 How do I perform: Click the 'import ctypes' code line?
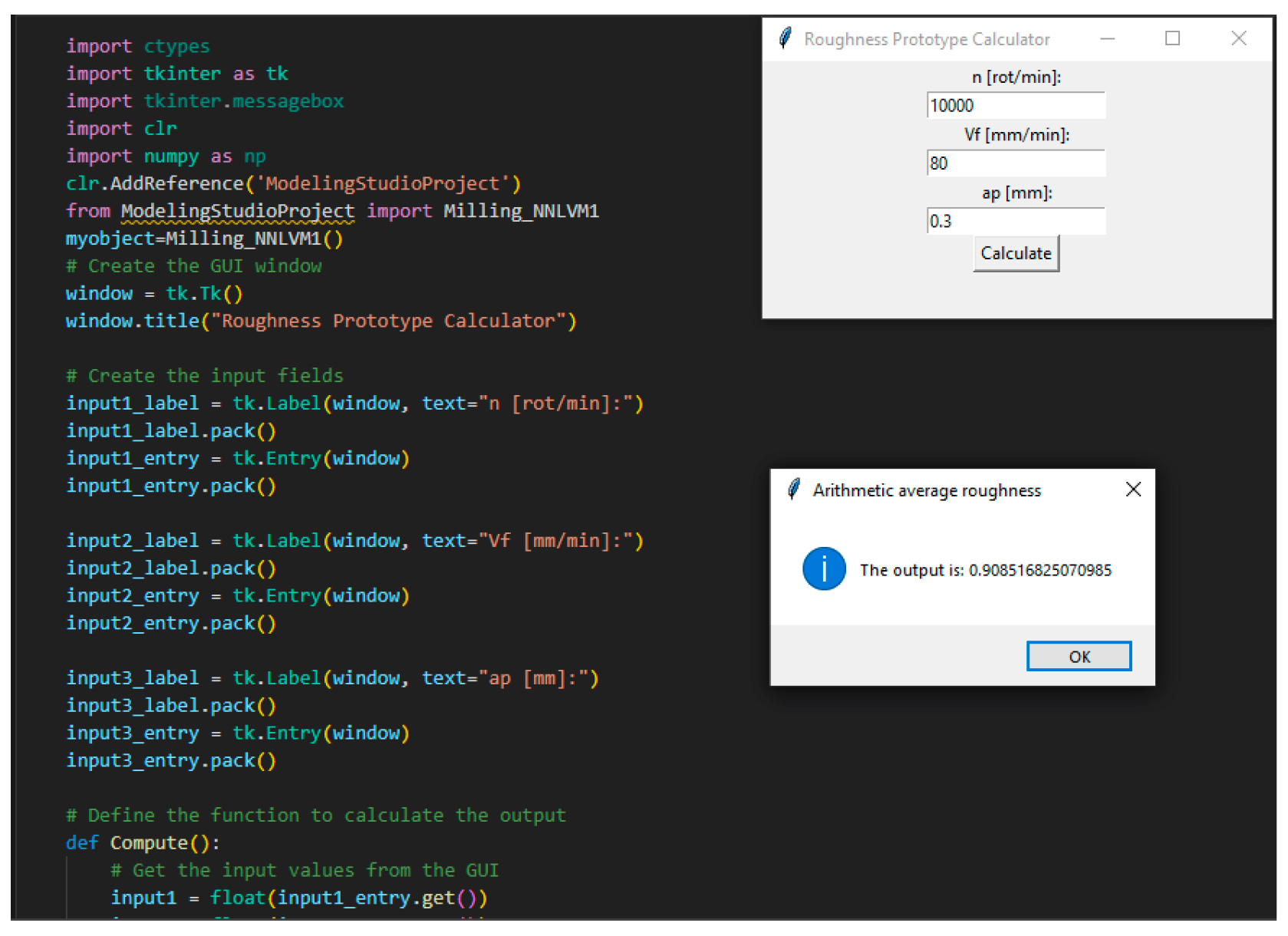coord(138,46)
